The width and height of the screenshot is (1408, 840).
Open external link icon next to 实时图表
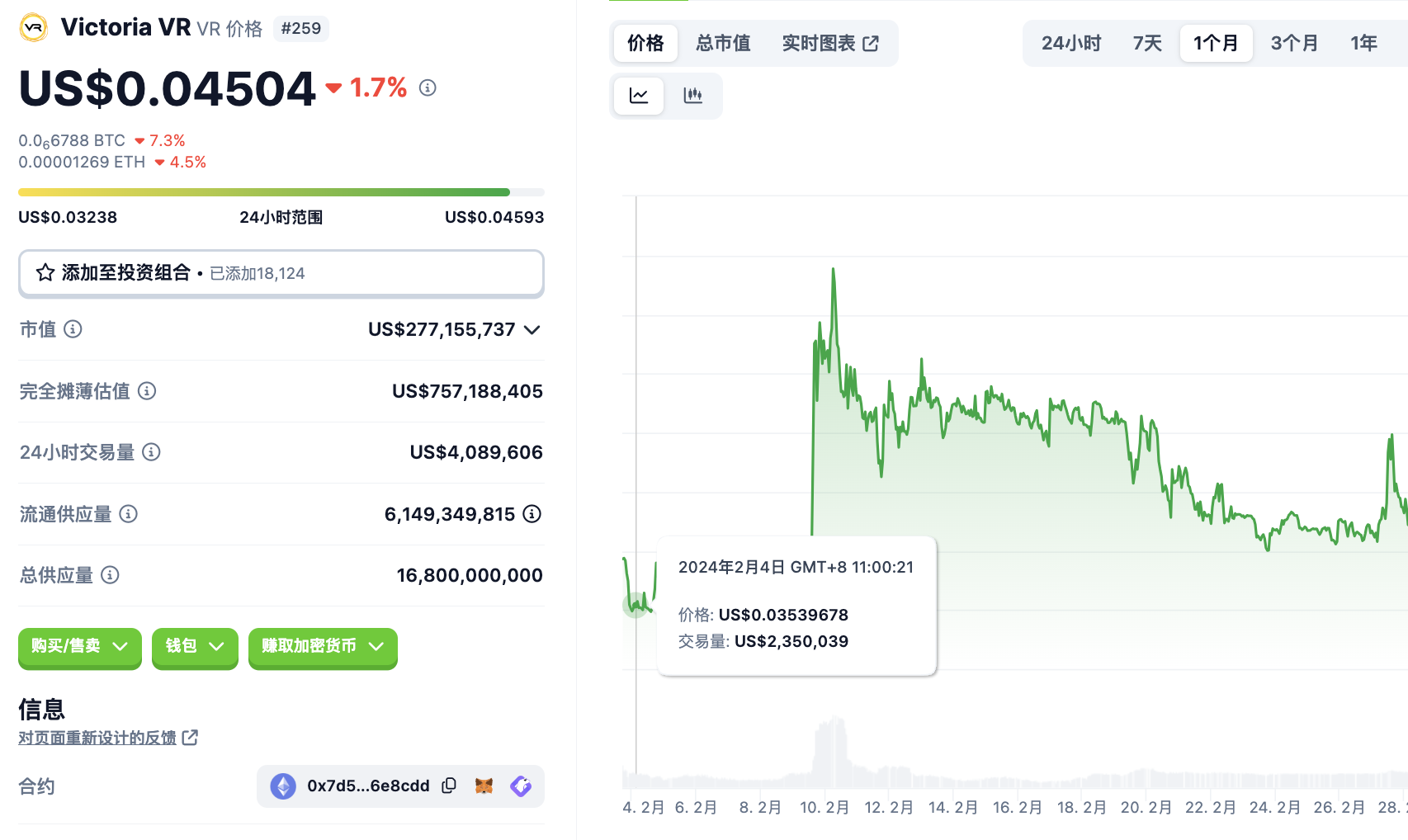(x=871, y=44)
